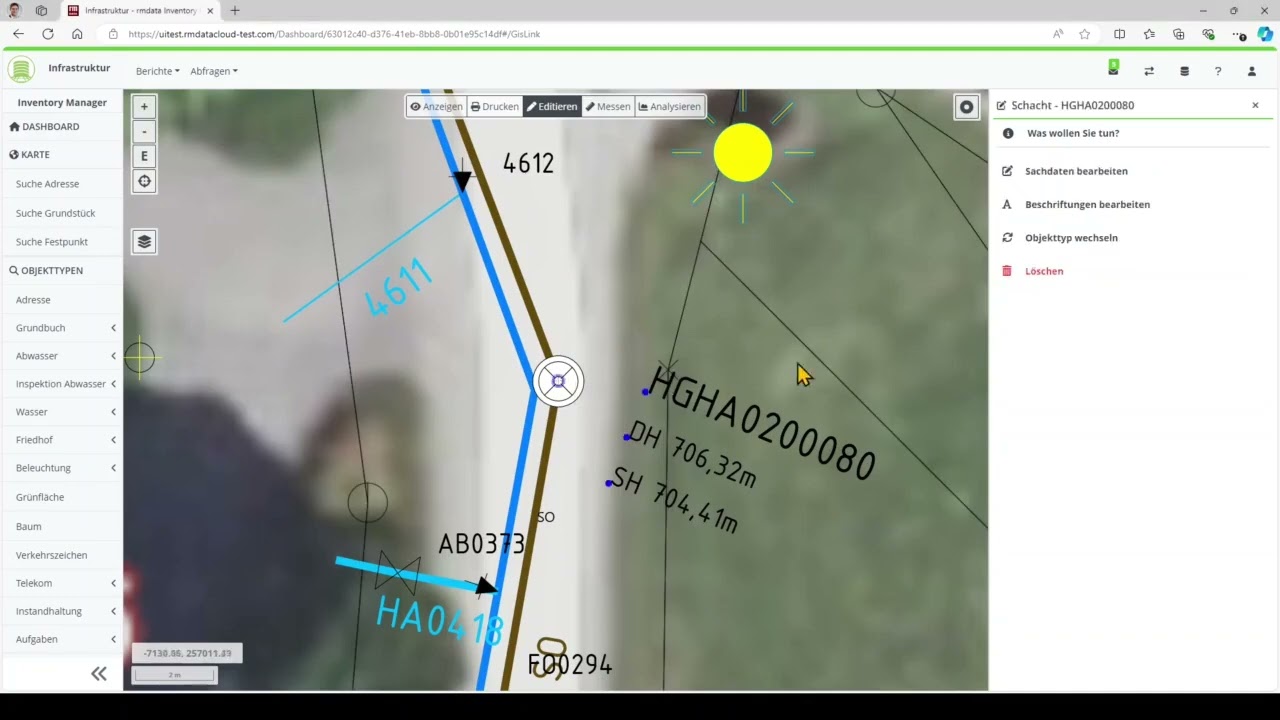This screenshot has width=1280, height=720.
Task: Zoom in the map with plus button
Action: click(x=144, y=106)
